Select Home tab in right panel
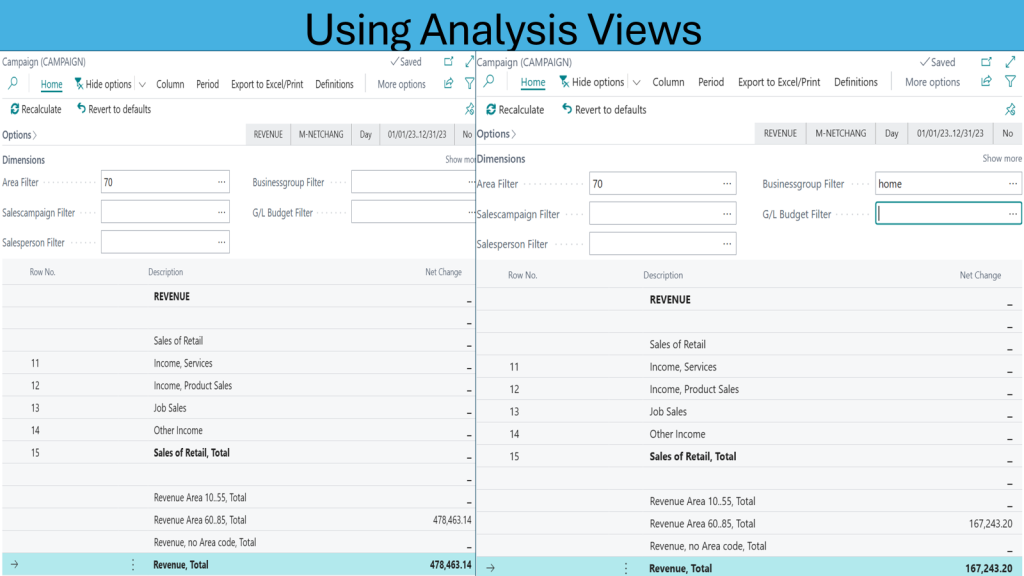1024x576 pixels. 533,82
